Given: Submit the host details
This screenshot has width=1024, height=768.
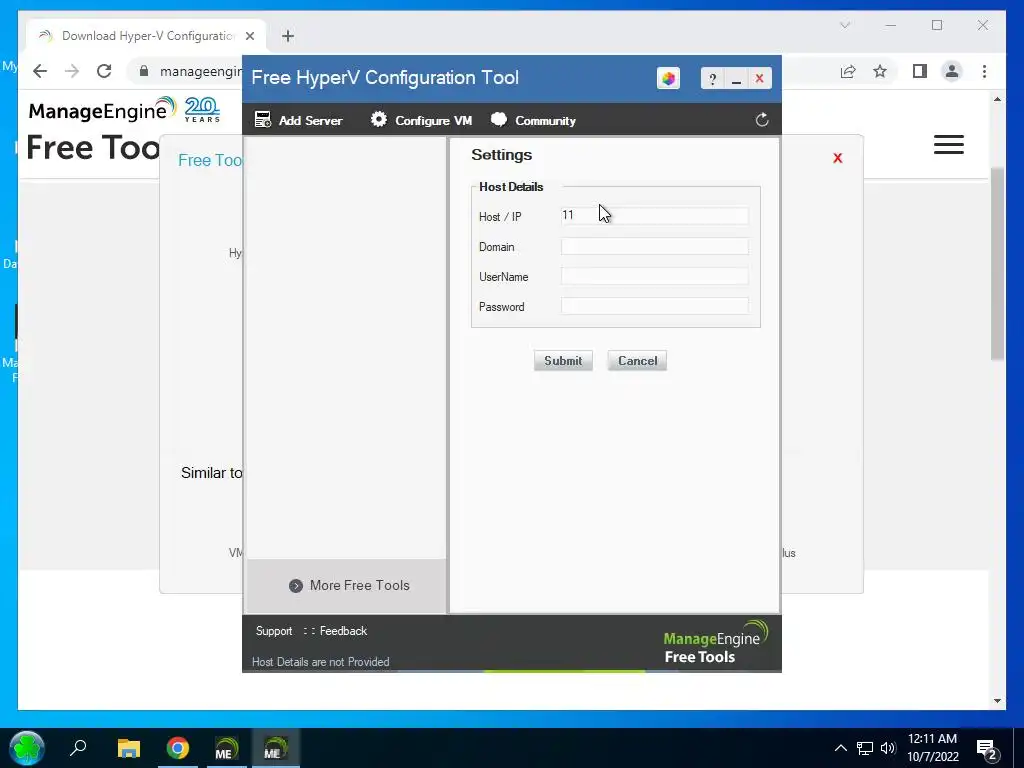Looking at the screenshot, I should click(x=563, y=360).
